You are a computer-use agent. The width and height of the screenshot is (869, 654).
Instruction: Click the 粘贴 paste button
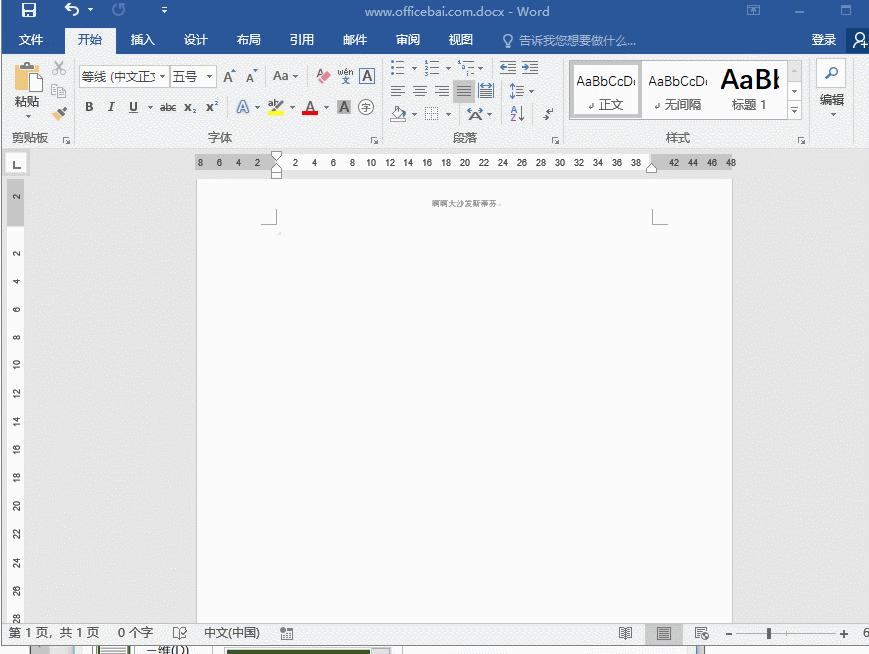(27, 88)
